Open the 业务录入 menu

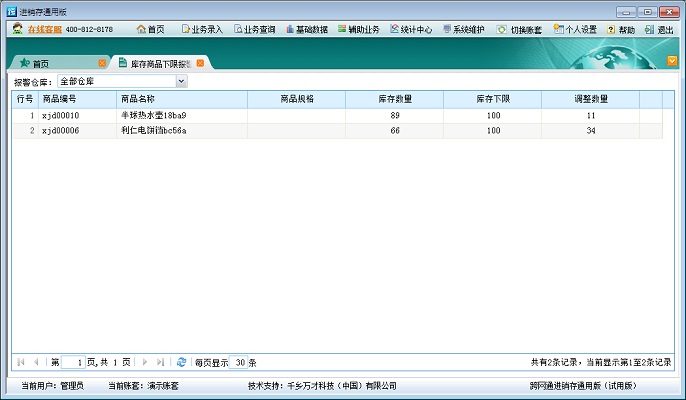click(201, 30)
